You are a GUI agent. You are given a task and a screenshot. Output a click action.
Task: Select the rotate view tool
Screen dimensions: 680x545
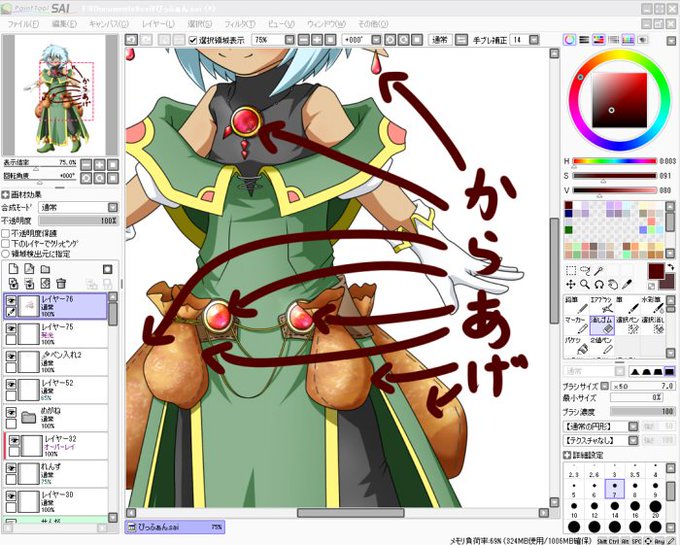pos(599,284)
